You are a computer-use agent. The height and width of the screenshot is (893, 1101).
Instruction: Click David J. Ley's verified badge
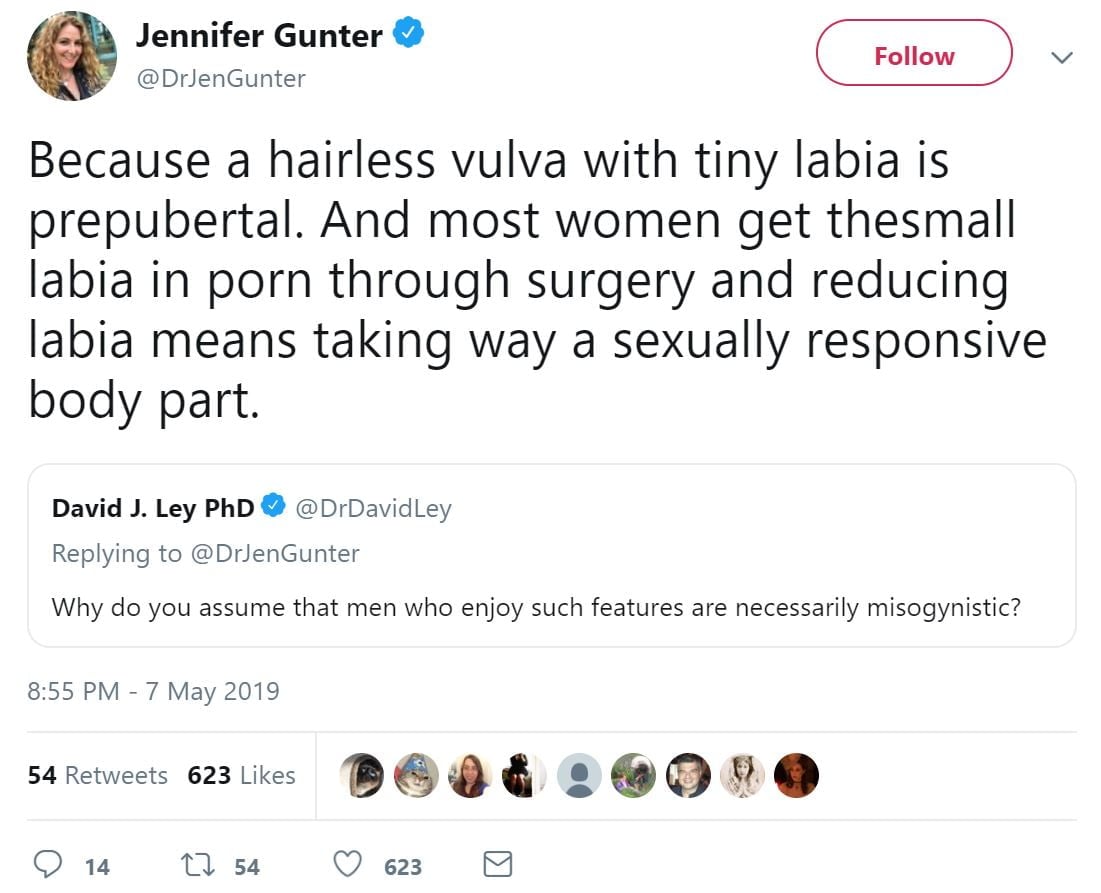(272, 508)
